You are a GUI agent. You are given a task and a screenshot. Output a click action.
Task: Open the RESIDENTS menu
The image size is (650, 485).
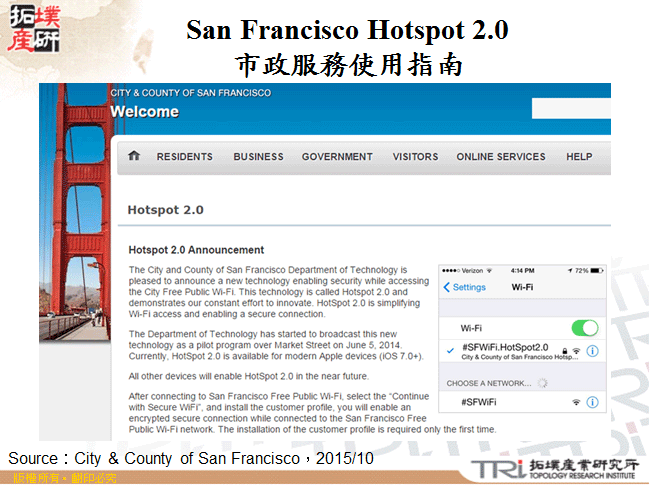[184, 157]
